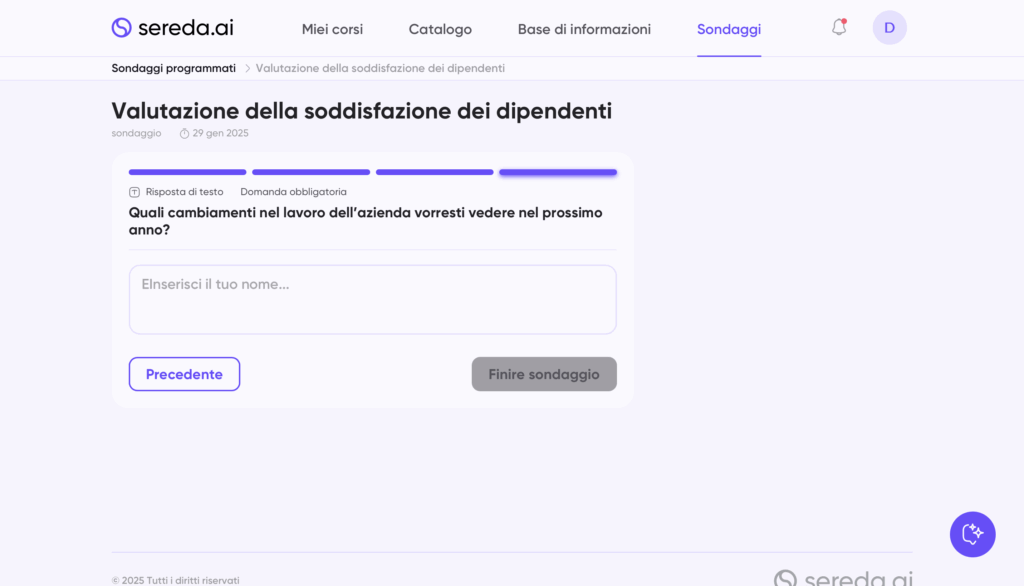Follow the Sondaggi programmati breadcrumb link

(174, 68)
